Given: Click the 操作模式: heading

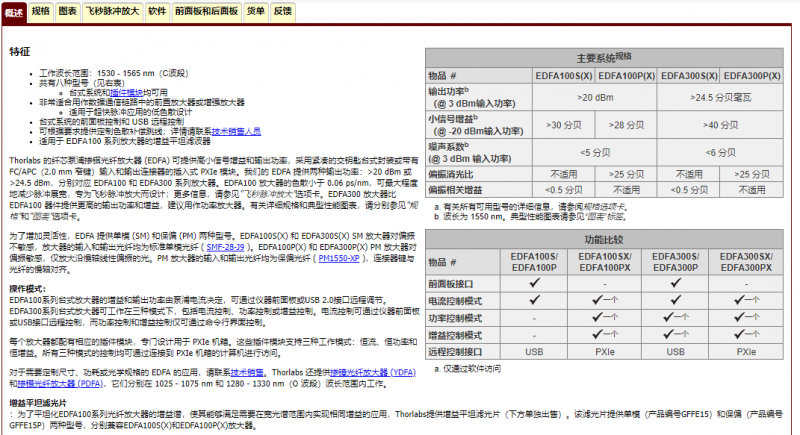Looking at the screenshot, I should (x=28, y=289).
